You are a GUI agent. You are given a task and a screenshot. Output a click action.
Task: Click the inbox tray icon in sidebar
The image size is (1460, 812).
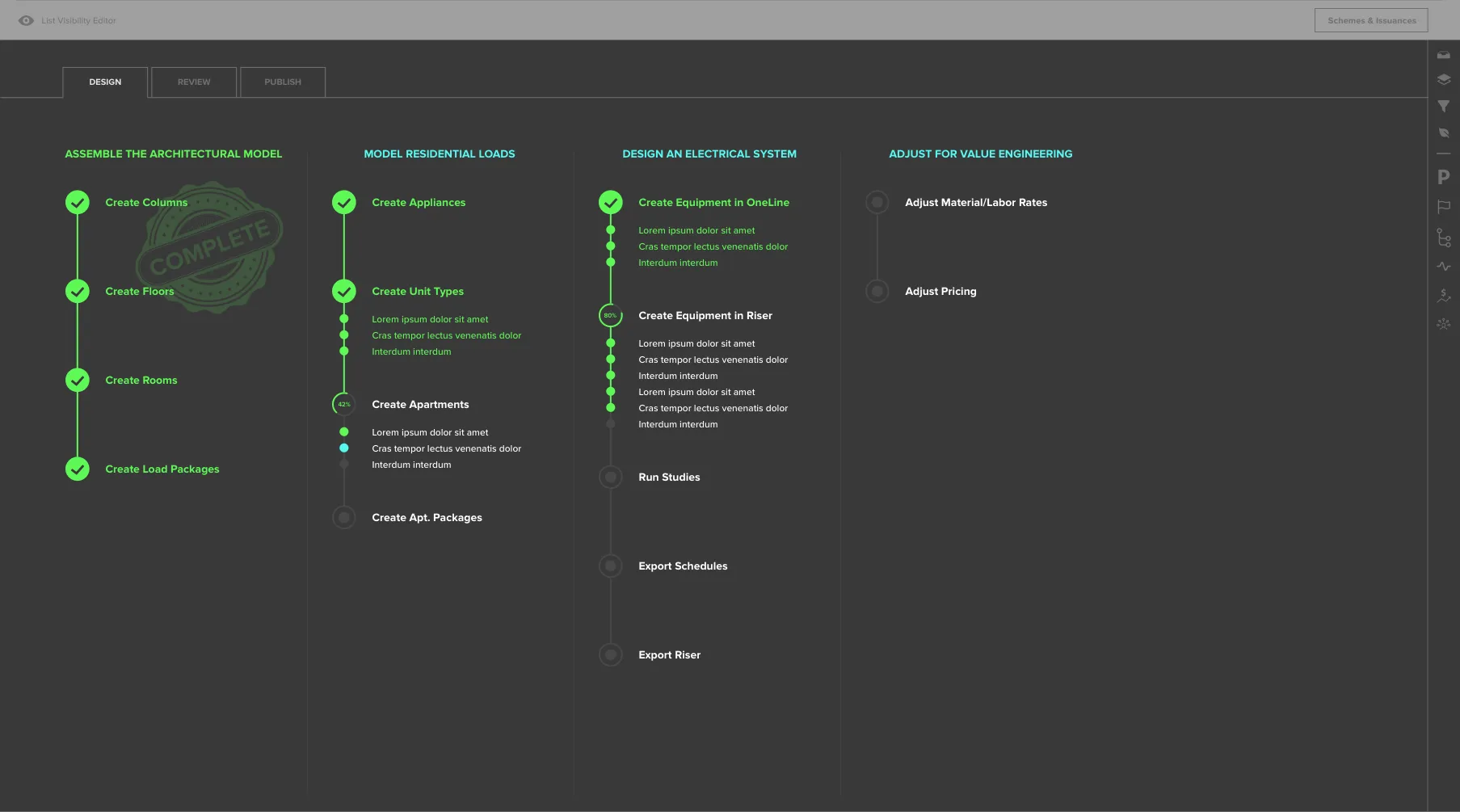pyautogui.click(x=1443, y=55)
